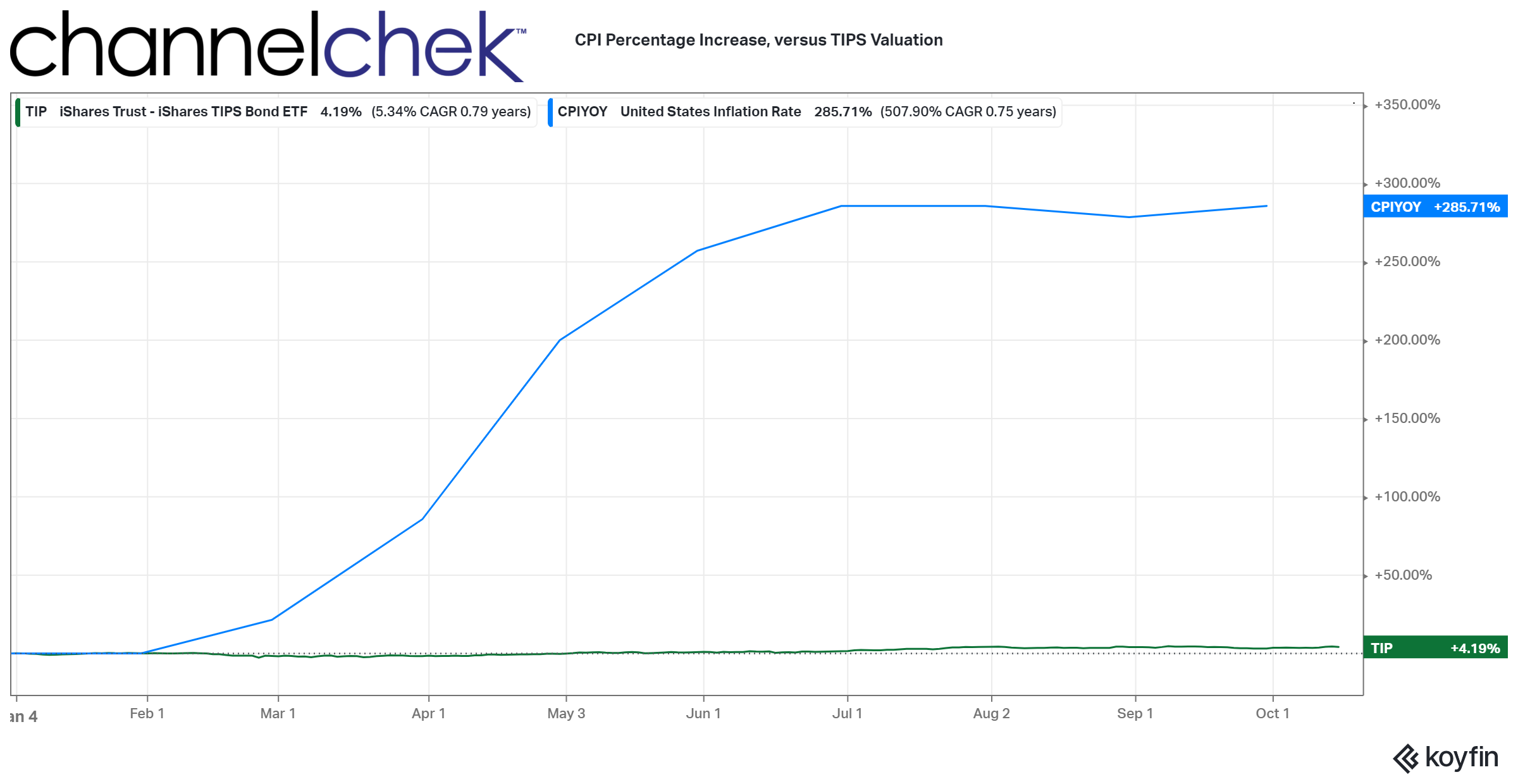Image resolution: width=1518 pixels, height=784 pixels.
Task: Click the Aug 2 date on the x-axis
Action: 991,713
